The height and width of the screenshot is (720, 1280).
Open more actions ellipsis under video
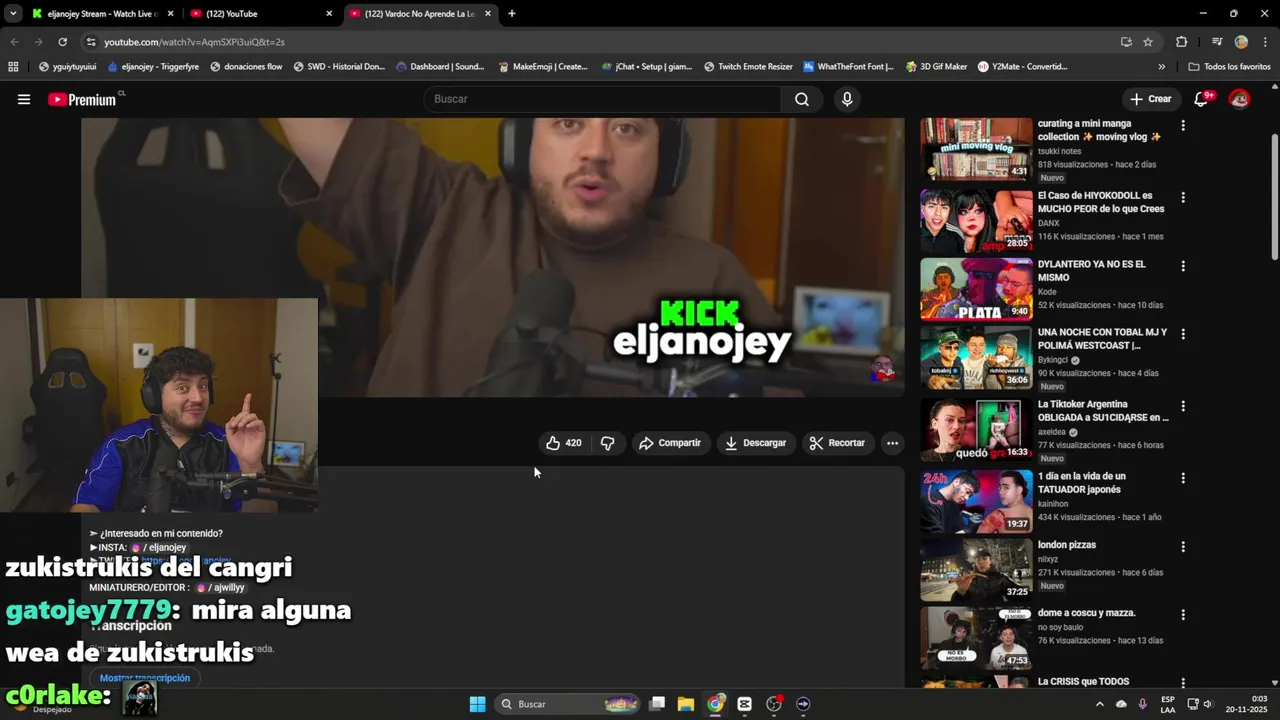click(x=892, y=443)
